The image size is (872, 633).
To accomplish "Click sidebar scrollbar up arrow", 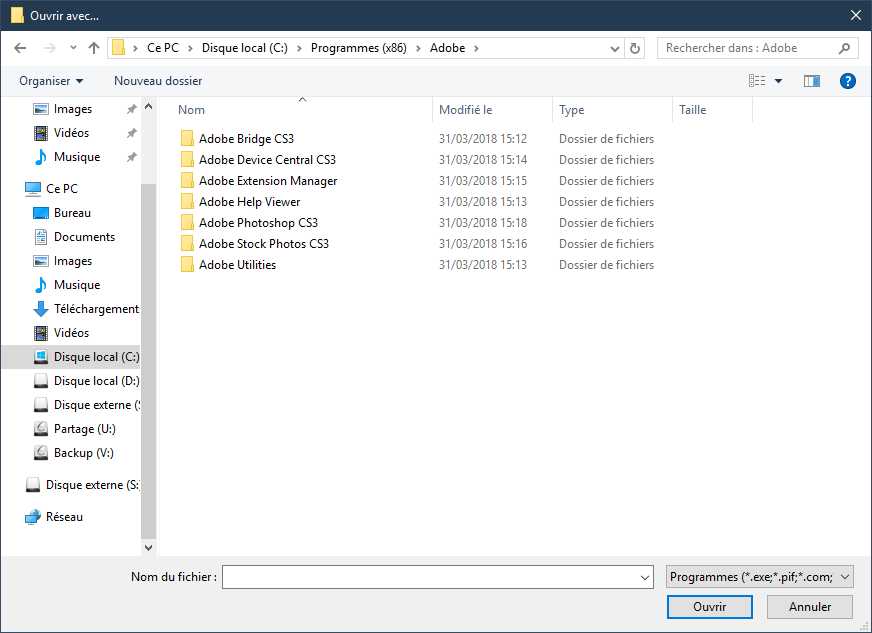I will point(148,106).
